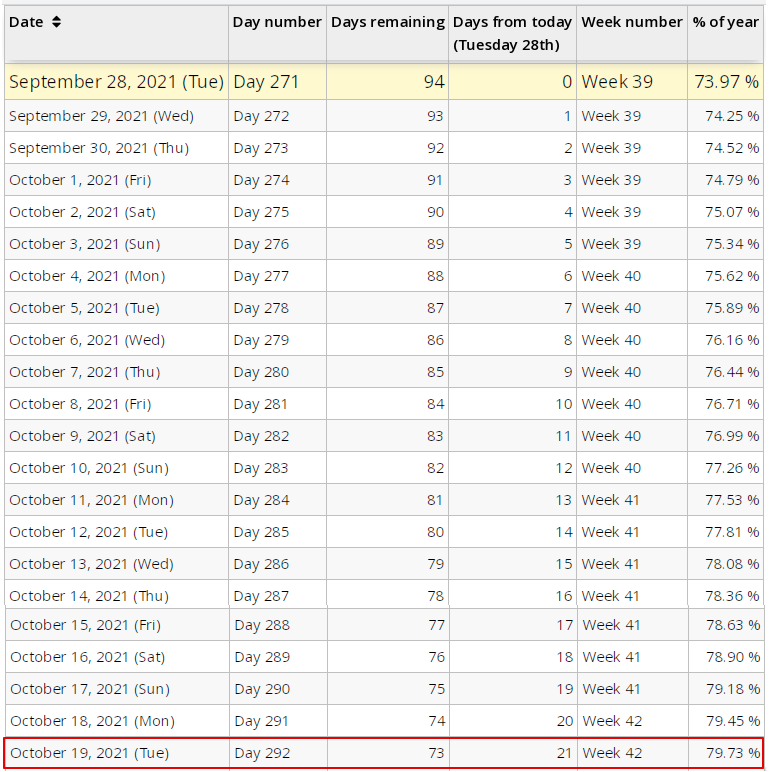Select October 14, 2021 (Thu) date
The image size is (769, 772).
click(x=89, y=596)
